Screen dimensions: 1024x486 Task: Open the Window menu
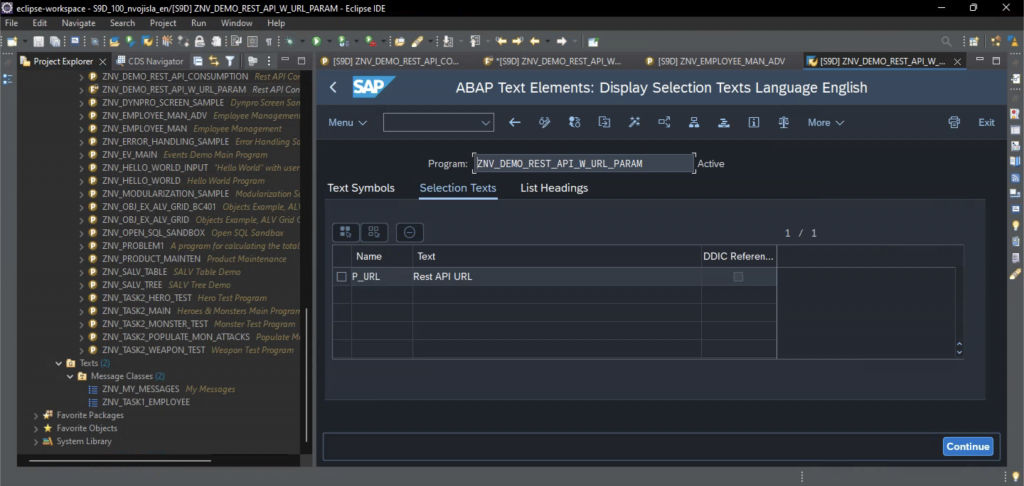coord(236,23)
